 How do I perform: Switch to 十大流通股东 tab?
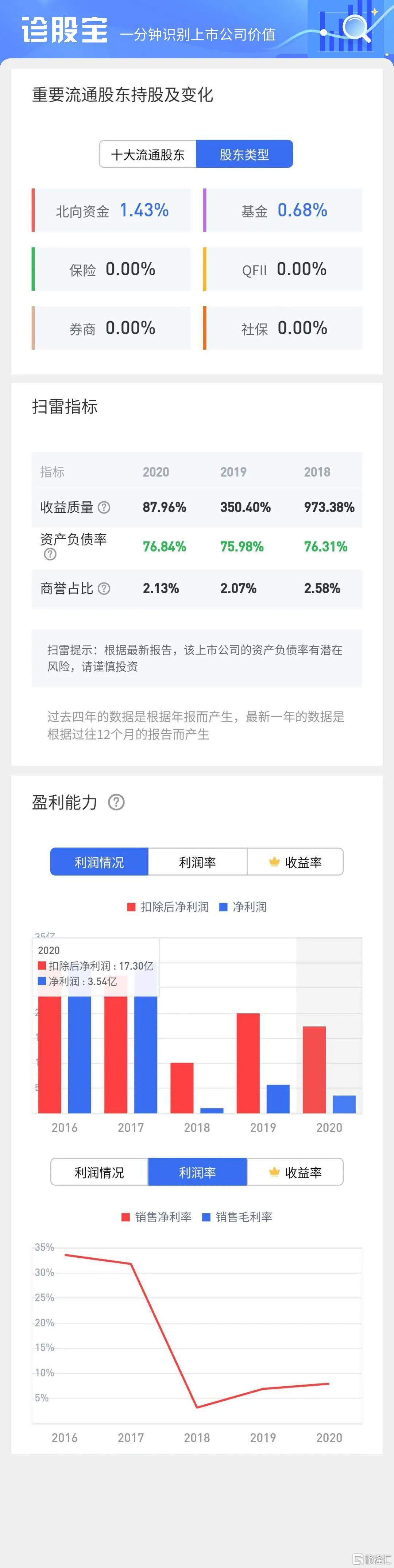(147, 154)
